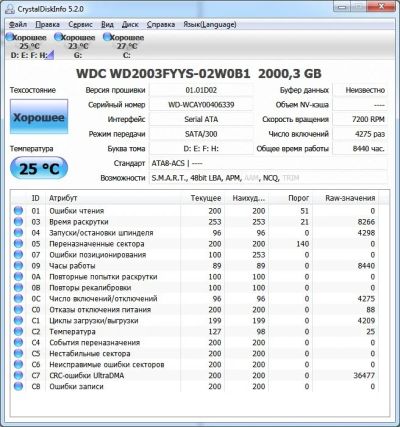Select the CRC-ошибки UltraDMA attribute name
Viewport: 400px width, 427px height.
click(87, 376)
